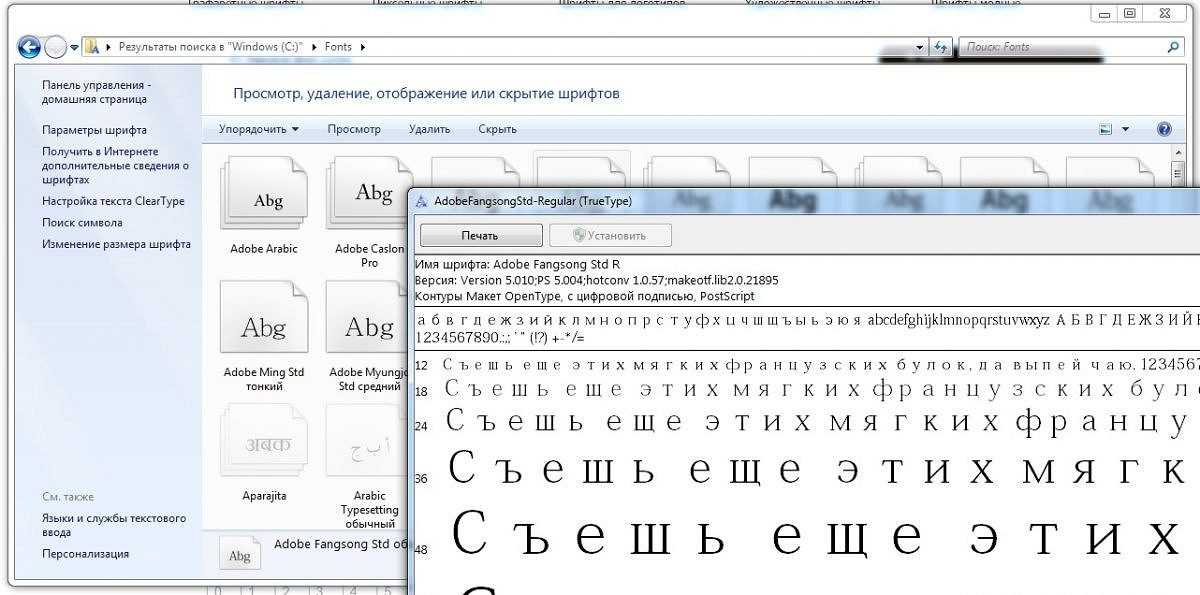Click Удалить in the toolbar

429,129
